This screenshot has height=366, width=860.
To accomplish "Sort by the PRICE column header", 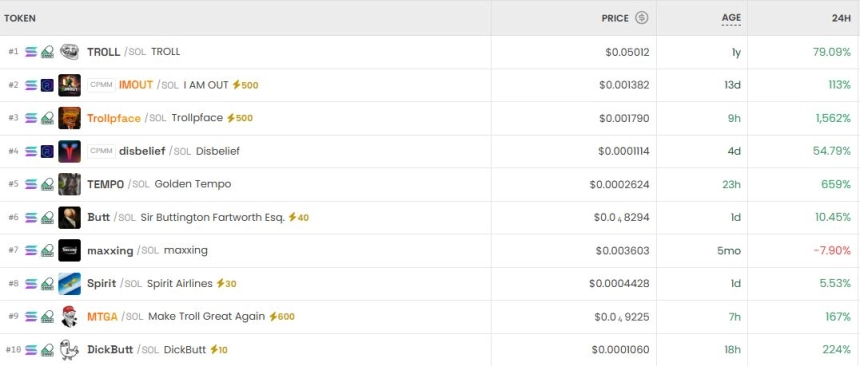I will click(615, 18).
